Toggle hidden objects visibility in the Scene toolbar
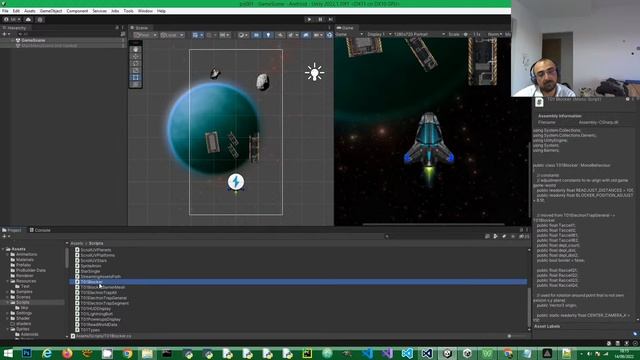The height and width of the screenshot is (360, 640). (x=306, y=35)
